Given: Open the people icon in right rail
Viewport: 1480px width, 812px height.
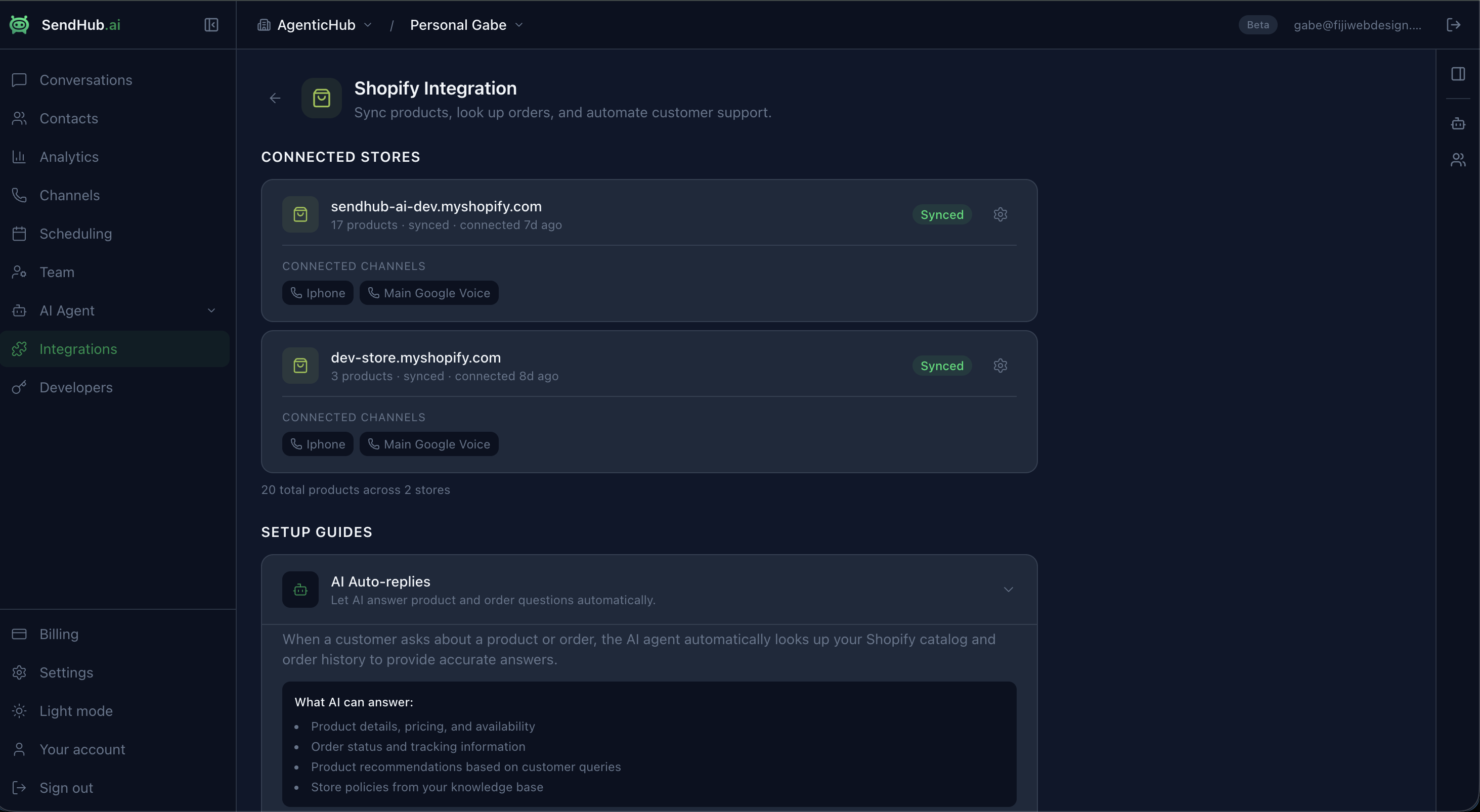Looking at the screenshot, I should tap(1458, 160).
